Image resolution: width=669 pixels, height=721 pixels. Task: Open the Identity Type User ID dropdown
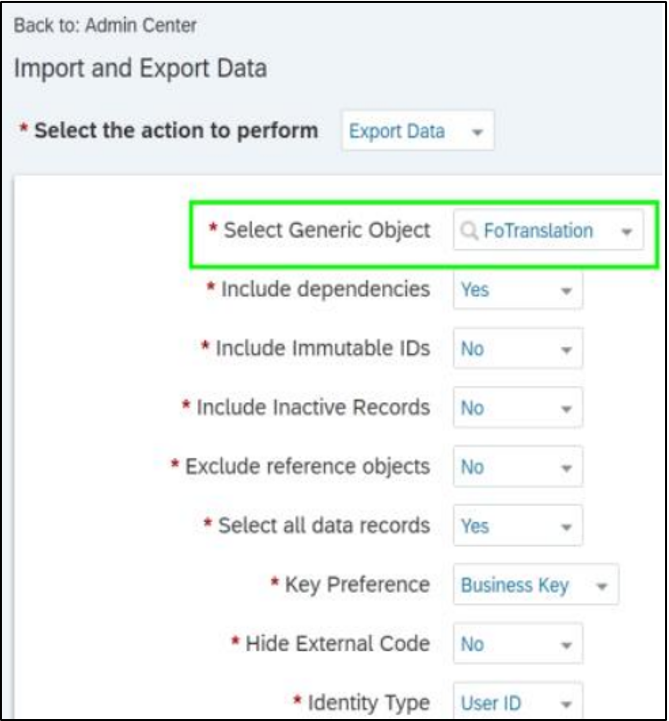518,702
